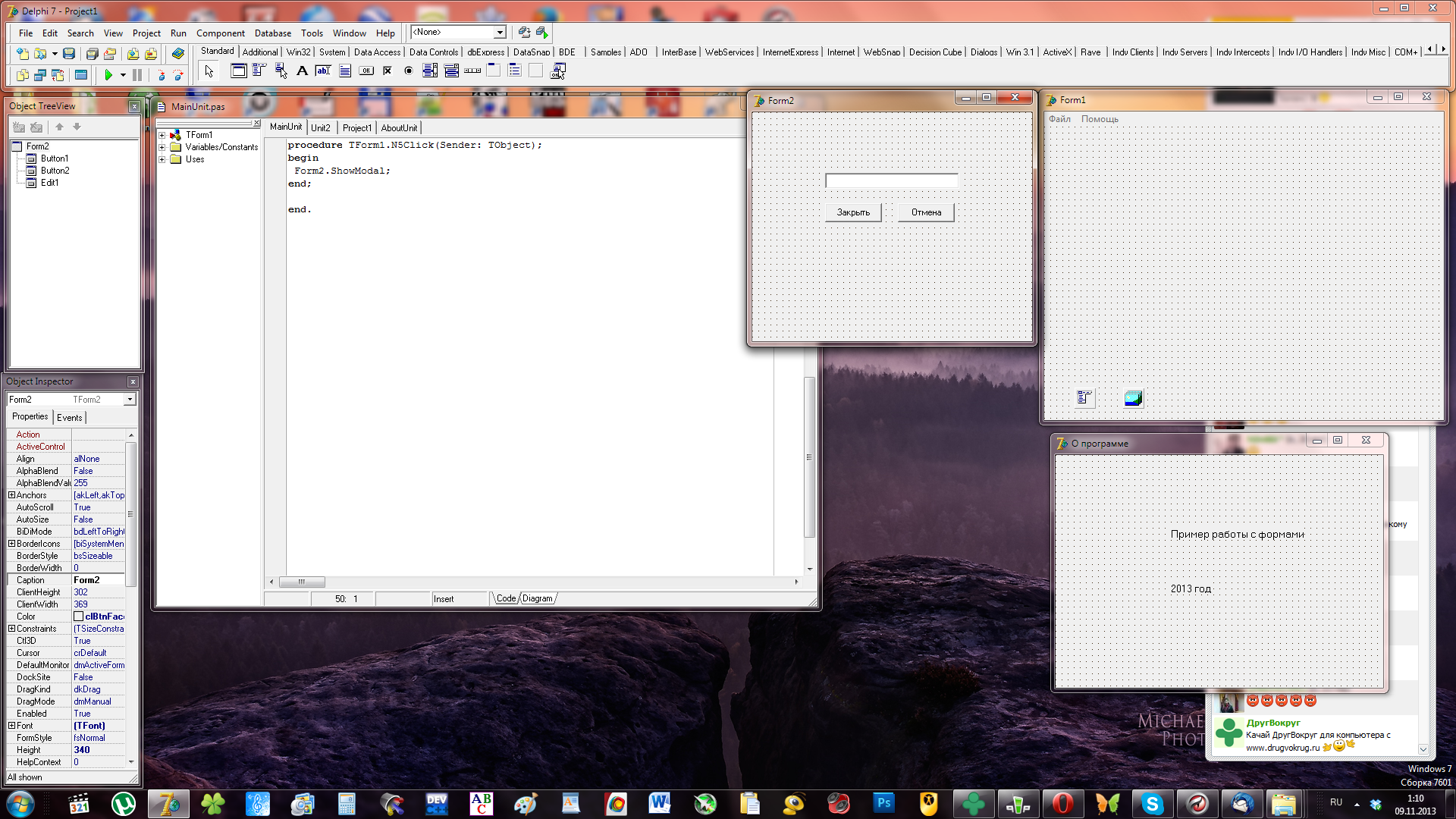Click the Edit field on Form2
The height and width of the screenshot is (819, 1456).
coord(891,180)
